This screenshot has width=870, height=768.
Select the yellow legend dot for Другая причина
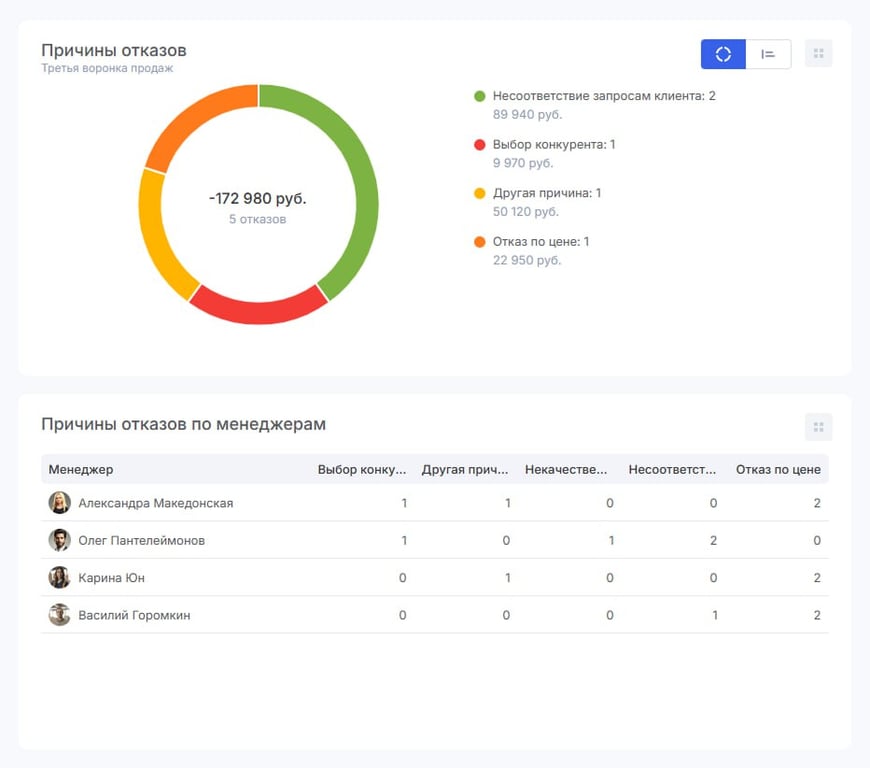(479, 193)
